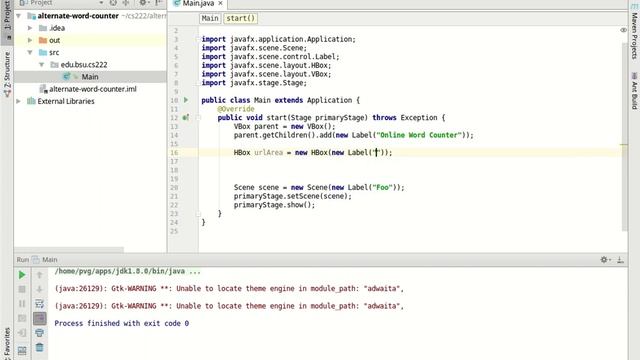The width and height of the screenshot is (640, 360).
Task: Open Ant Build side tab
Action: pos(634,91)
